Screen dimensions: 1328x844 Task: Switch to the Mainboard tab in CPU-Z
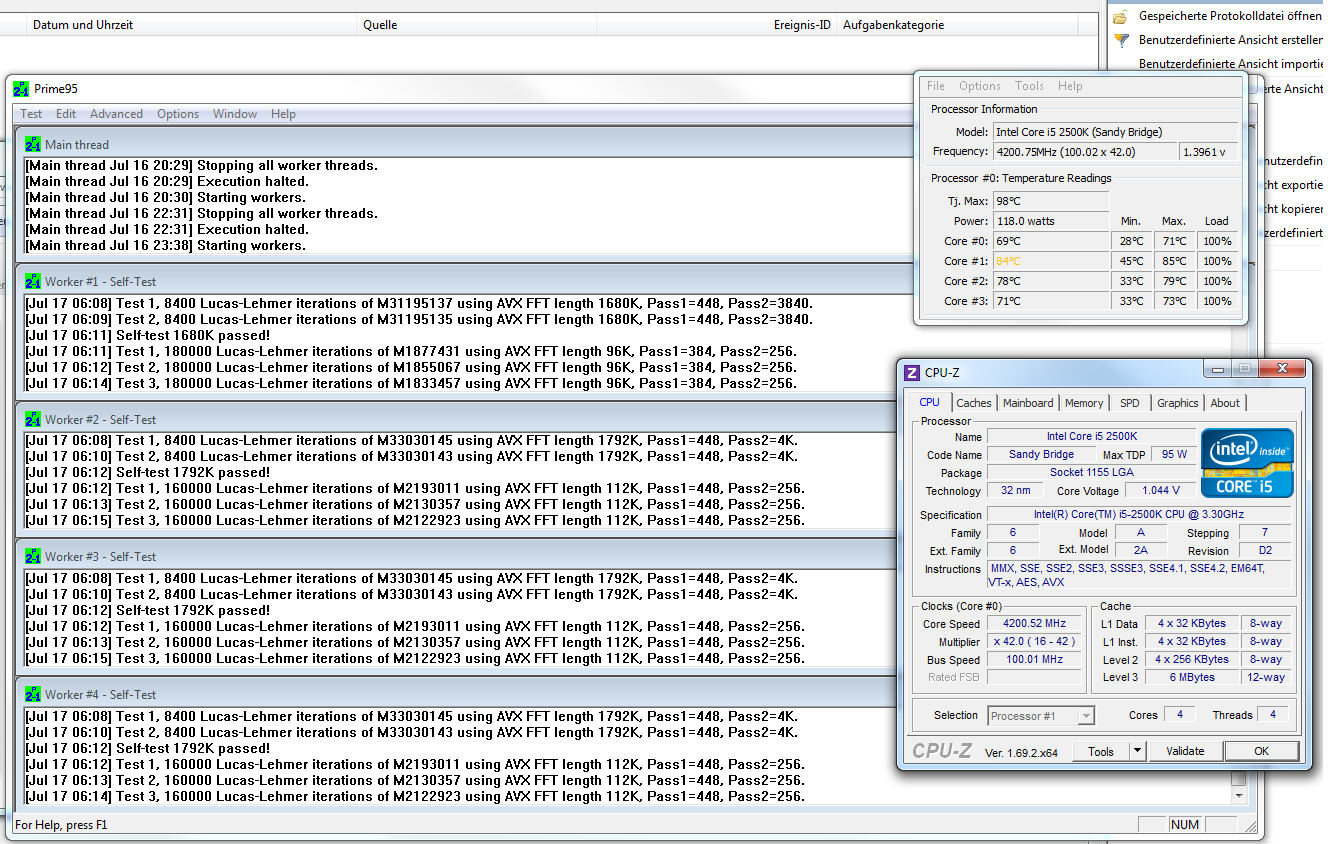point(1028,403)
